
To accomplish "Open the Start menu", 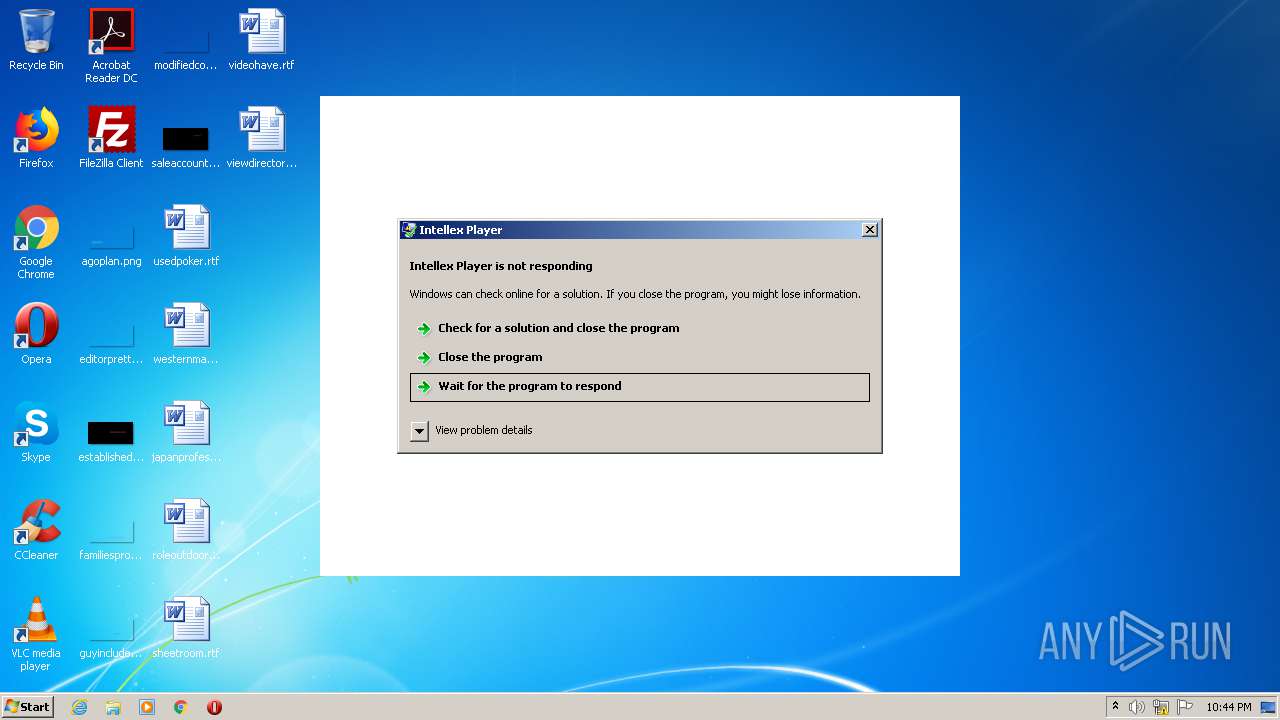I will click(28, 707).
